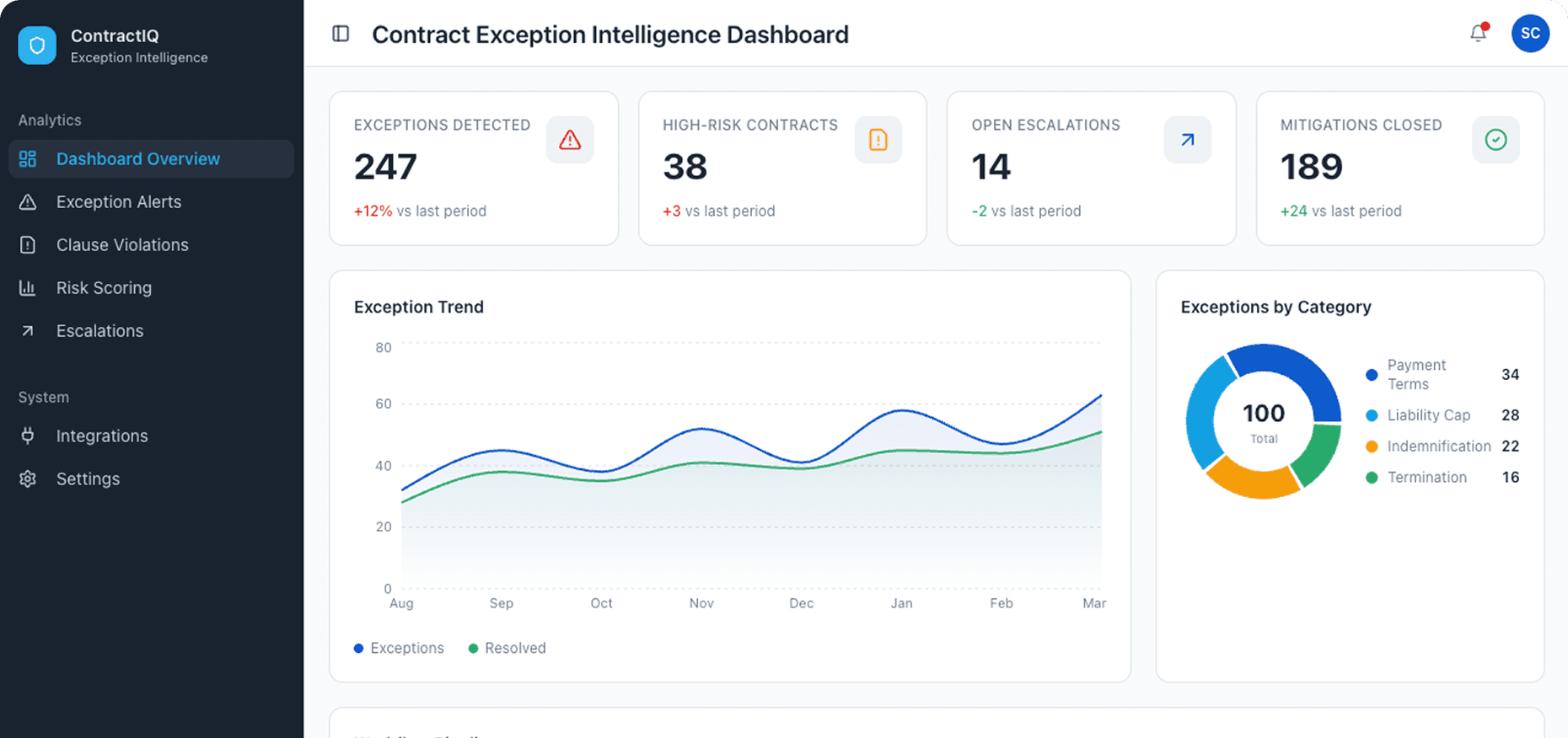Open the SC user avatar menu
The image size is (1568, 738).
[x=1530, y=34]
